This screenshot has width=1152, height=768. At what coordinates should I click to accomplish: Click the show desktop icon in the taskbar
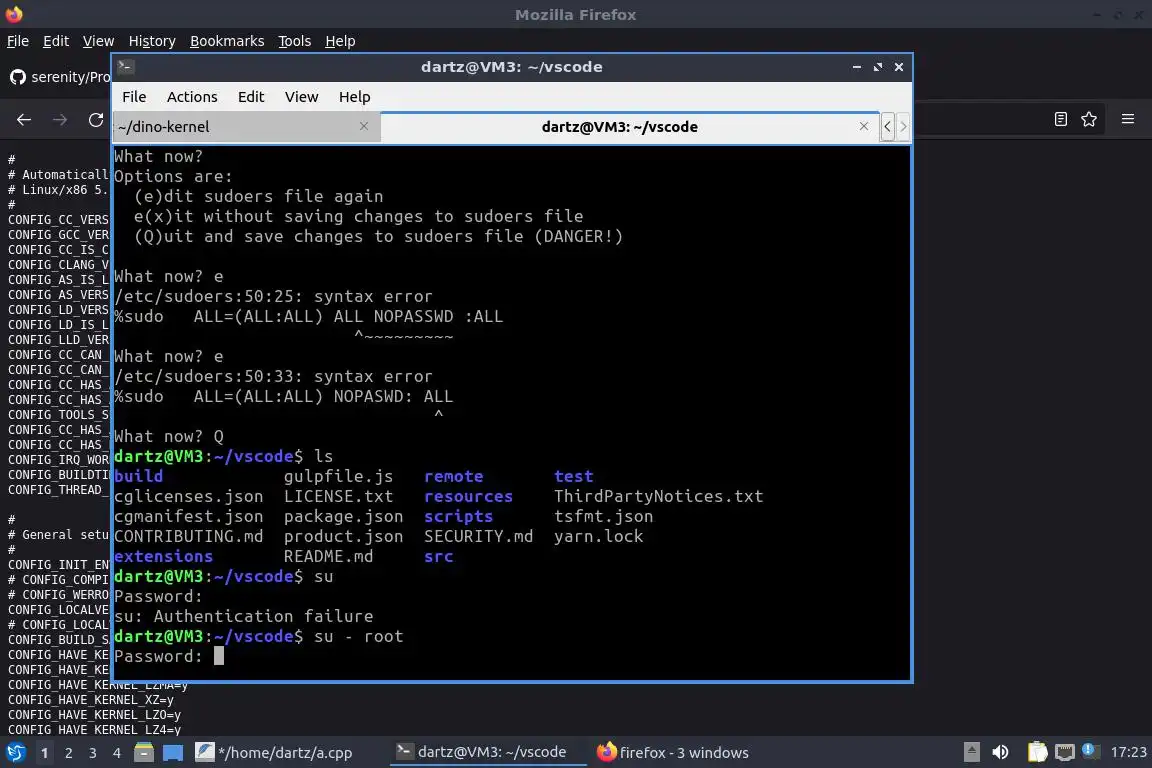[x=173, y=753]
